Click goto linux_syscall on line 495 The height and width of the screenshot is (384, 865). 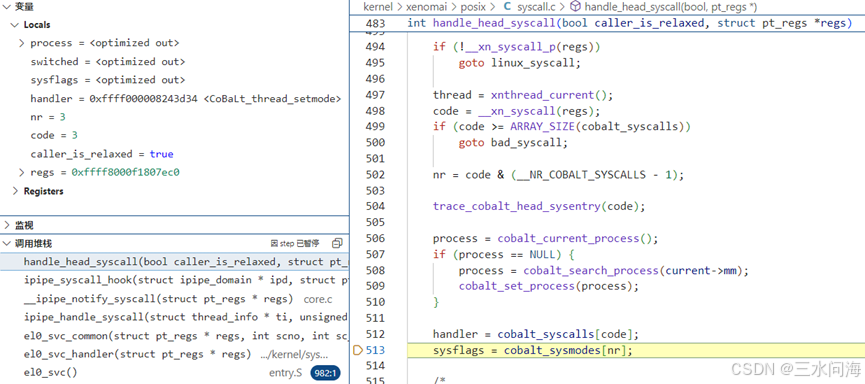click(519, 63)
